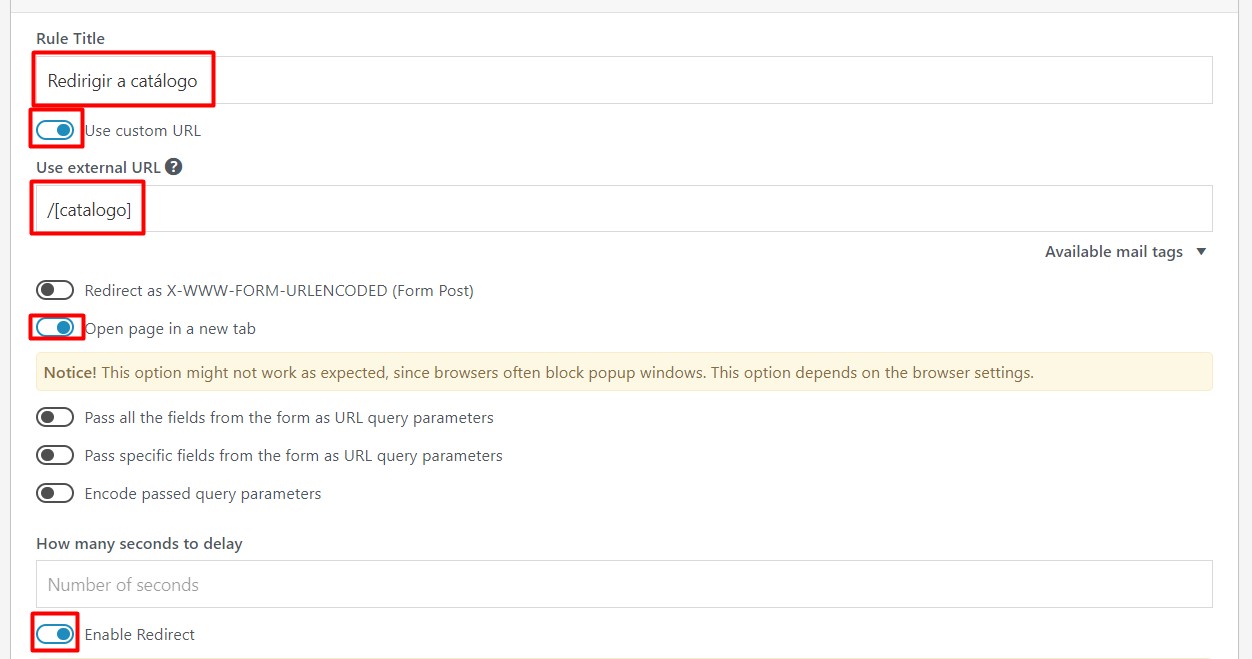
Task: Click the Number of seconds delay field
Action: click(x=624, y=584)
